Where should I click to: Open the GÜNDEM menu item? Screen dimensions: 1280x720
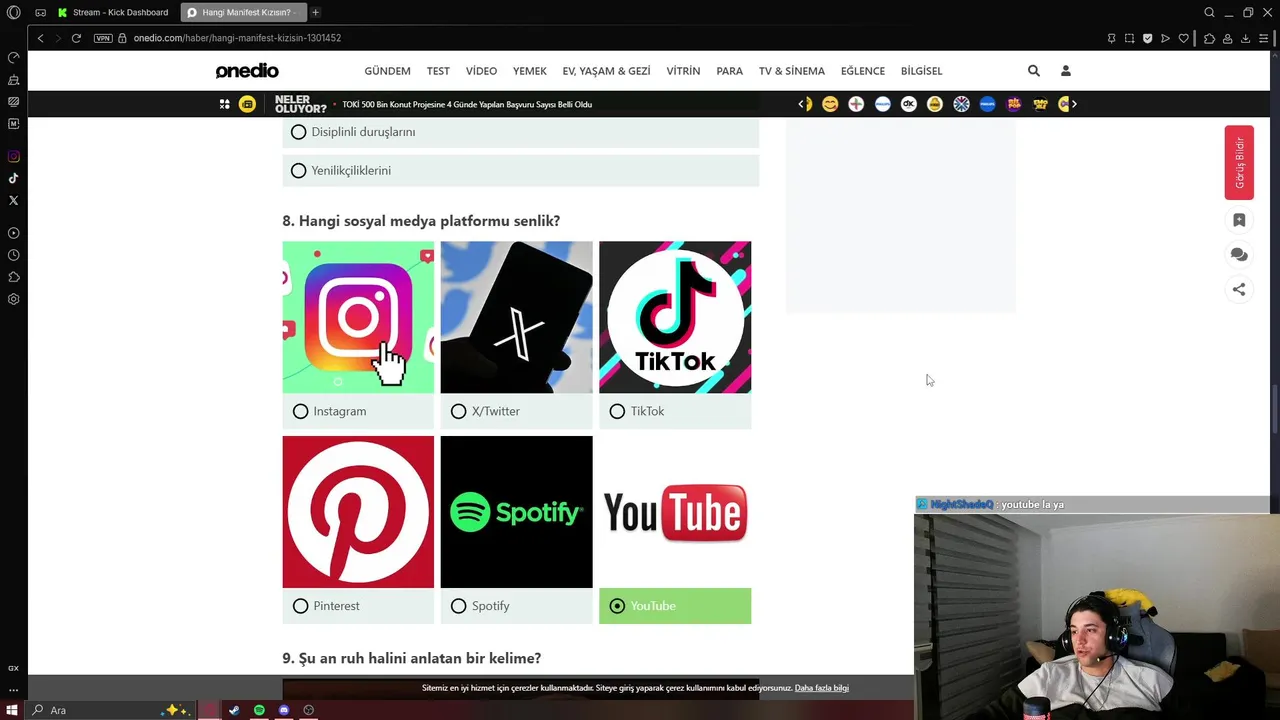click(387, 71)
